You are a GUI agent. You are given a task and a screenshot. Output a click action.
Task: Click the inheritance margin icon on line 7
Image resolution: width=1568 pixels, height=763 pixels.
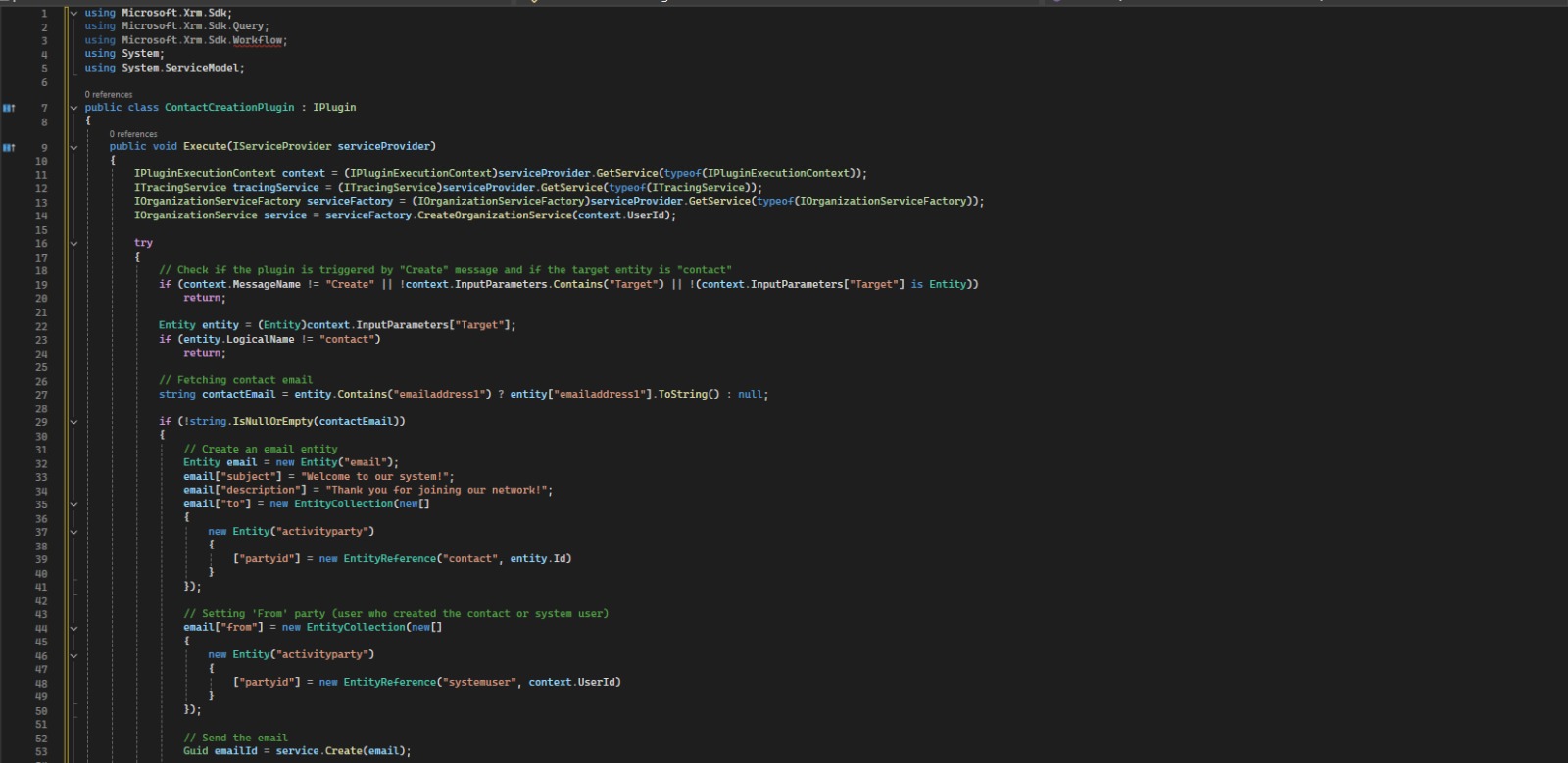point(9,108)
